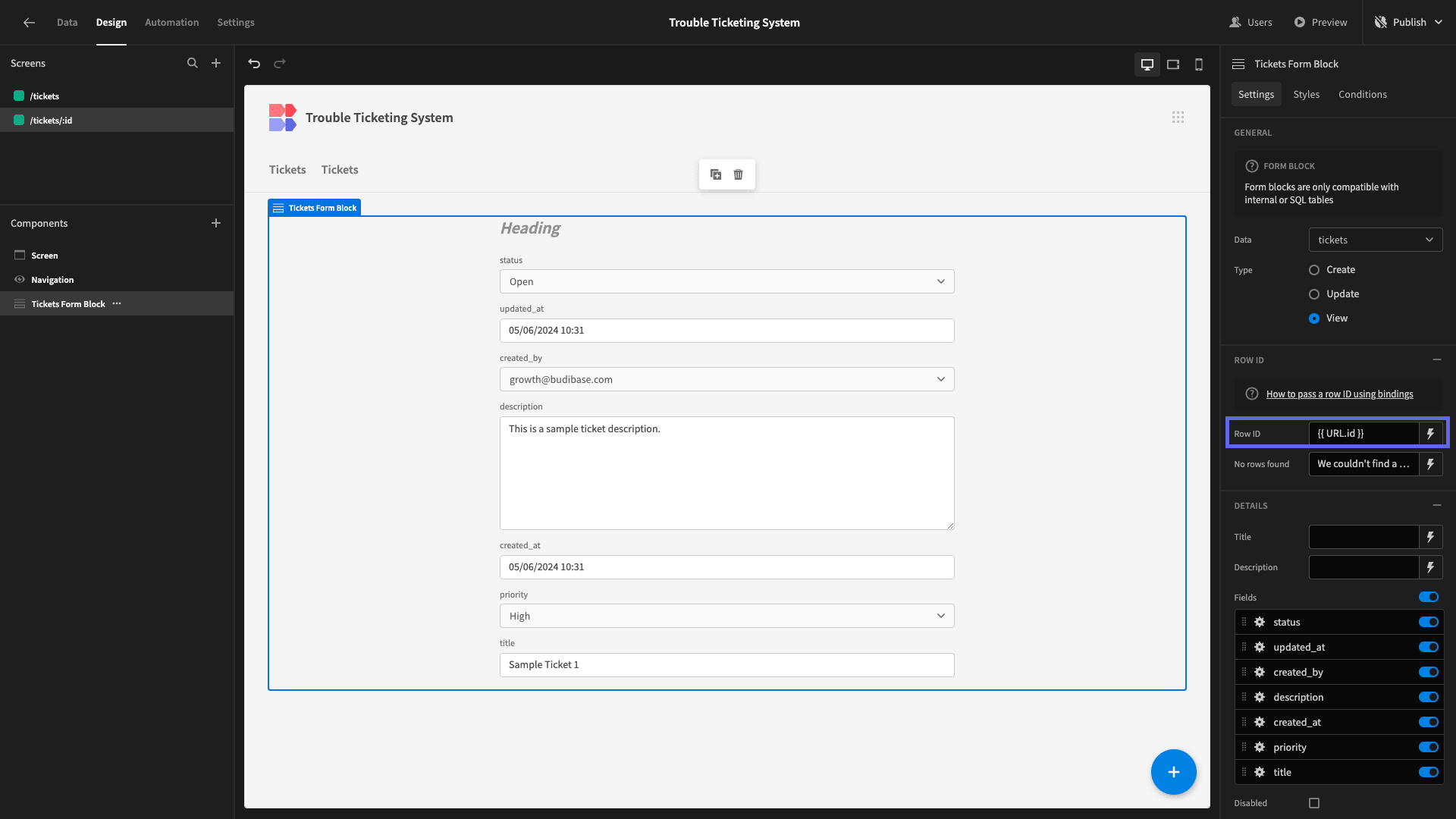The width and height of the screenshot is (1456, 819).
Task: Open the Tickets Form Block options ellipsis
Action: 117,303
